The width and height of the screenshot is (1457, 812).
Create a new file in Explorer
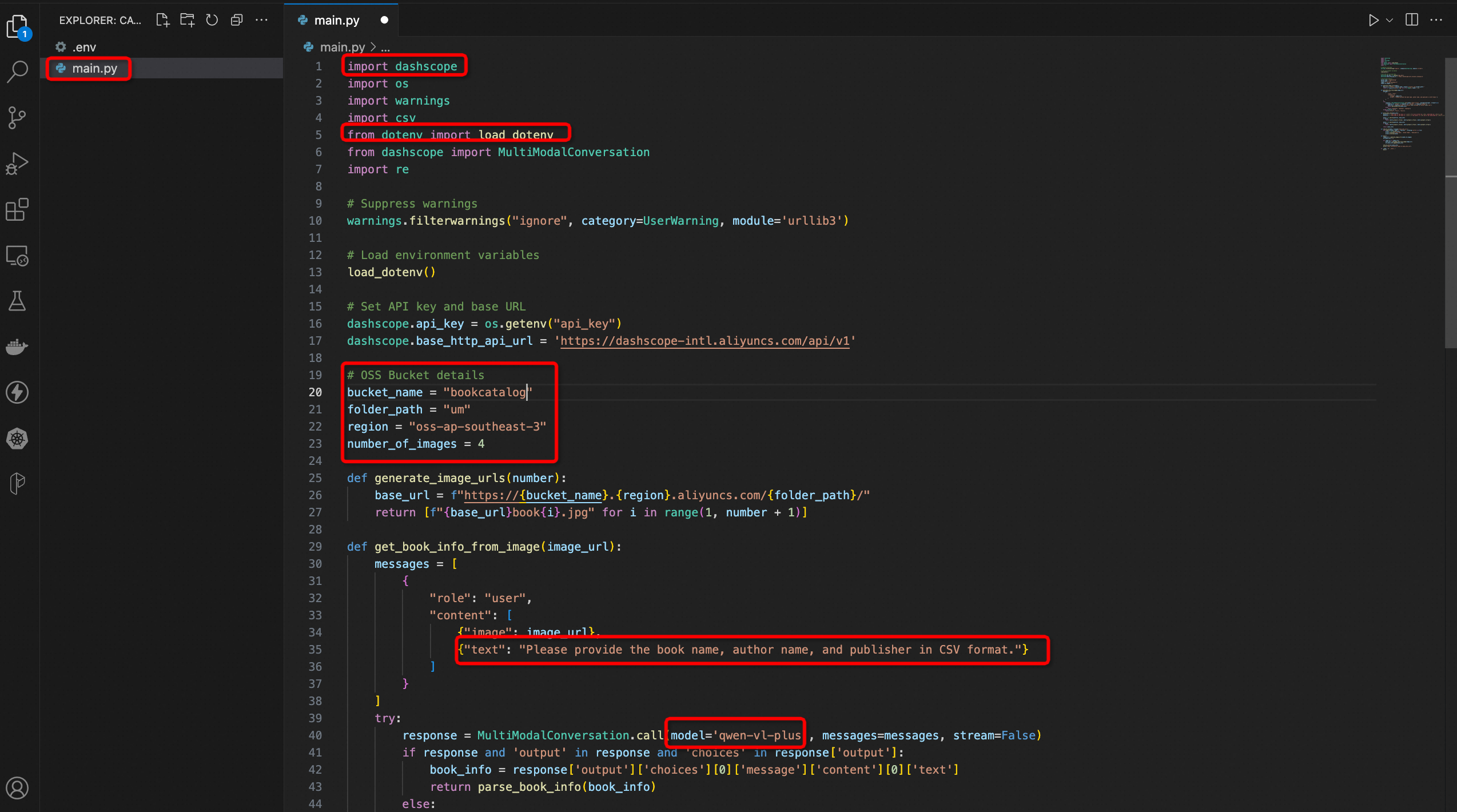pyautogui.click(x=163, y=20)
